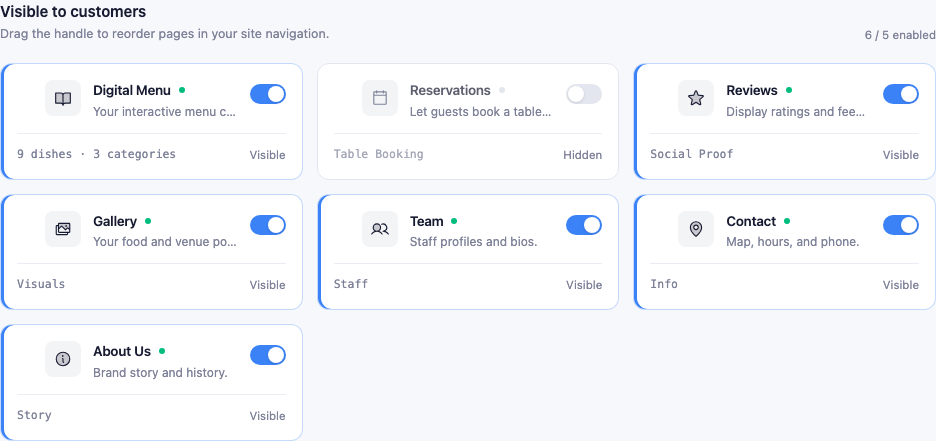Click 'Brand story and history.' description
Image resolution: width=936 pixels, height=441 pixels.
coord(161,373)
